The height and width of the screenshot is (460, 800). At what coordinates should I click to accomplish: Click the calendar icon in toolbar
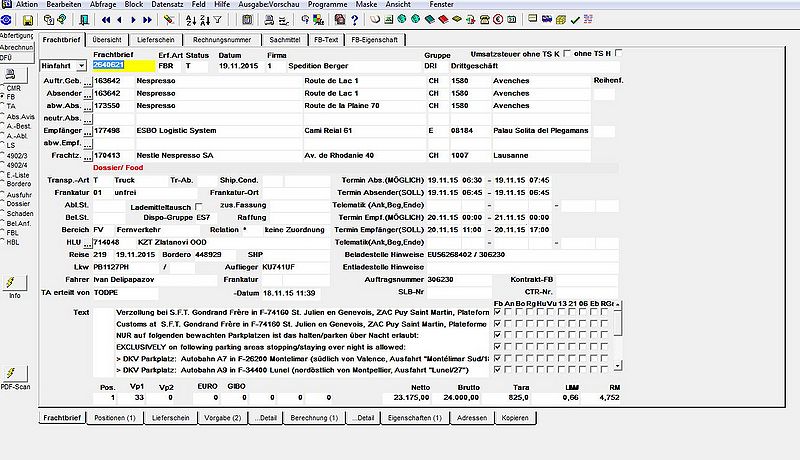point(512,20)
